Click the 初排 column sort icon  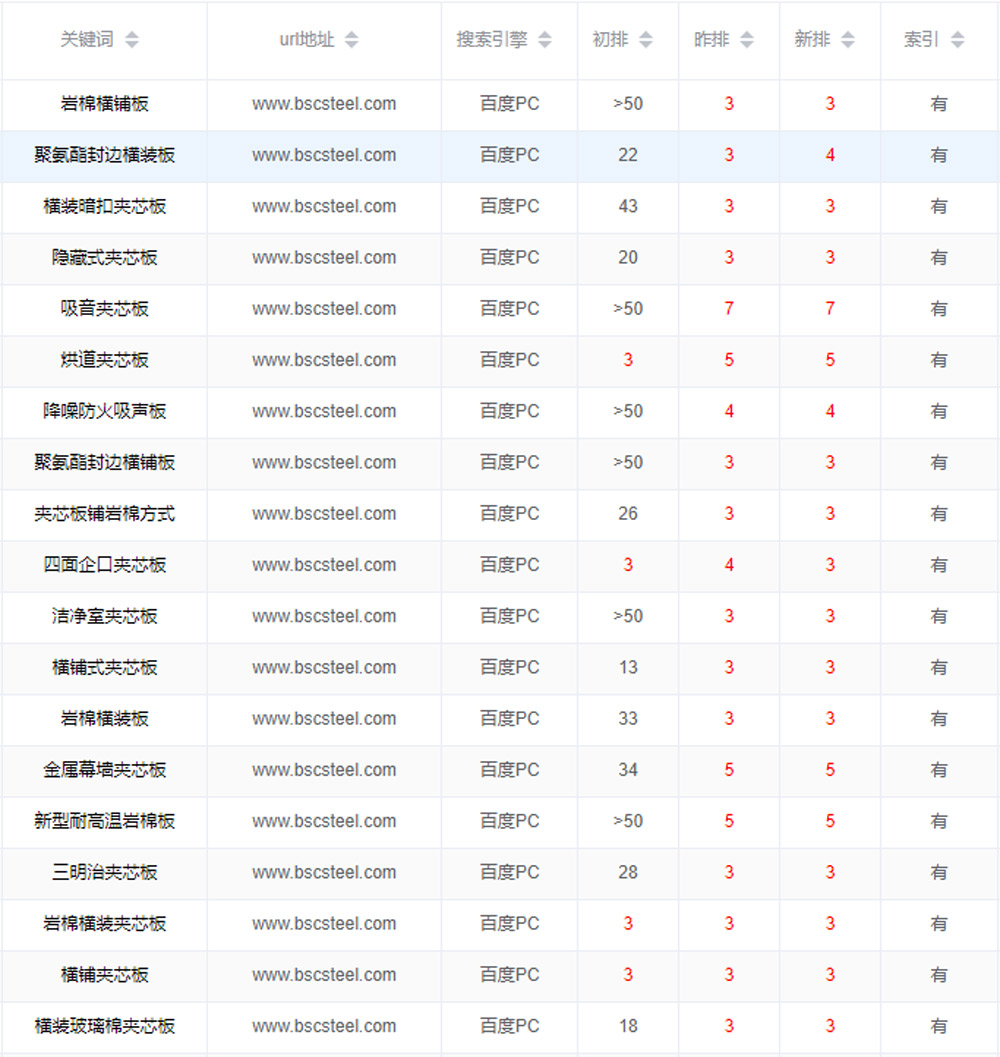coord(646,40)
